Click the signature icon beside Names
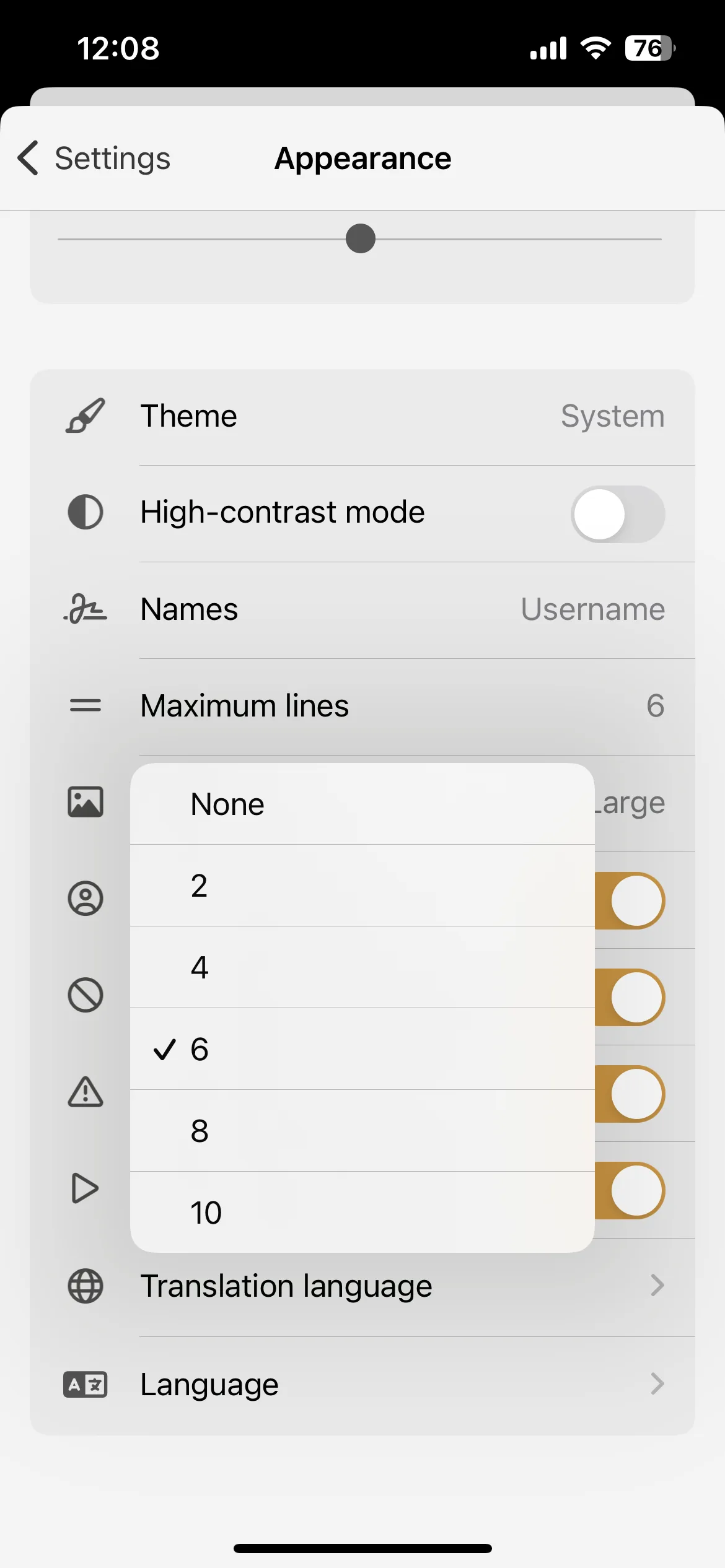This screenshot has width=725, height=1568. tap(85, 609)
